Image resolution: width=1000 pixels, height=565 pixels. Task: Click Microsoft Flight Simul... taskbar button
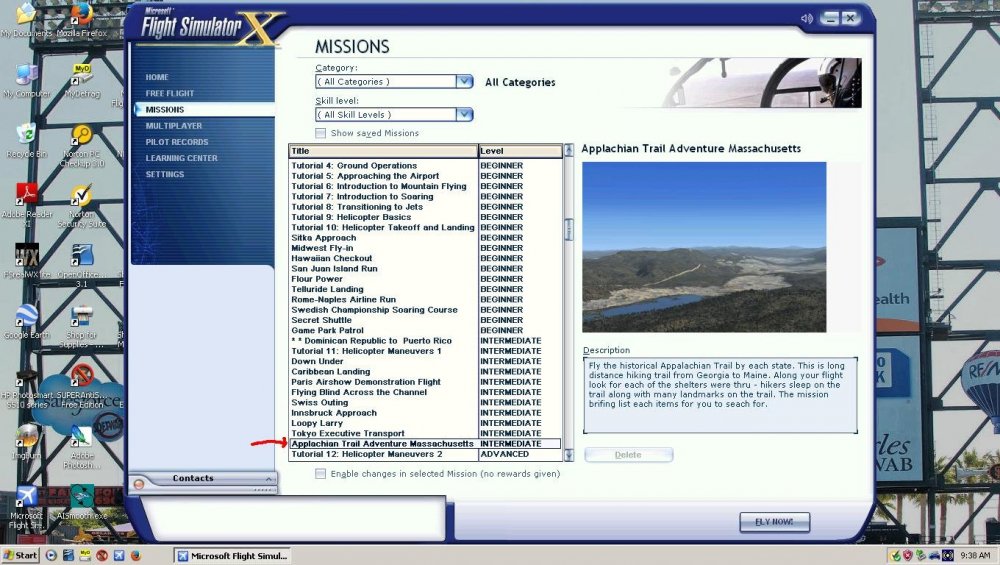[232, 555]
